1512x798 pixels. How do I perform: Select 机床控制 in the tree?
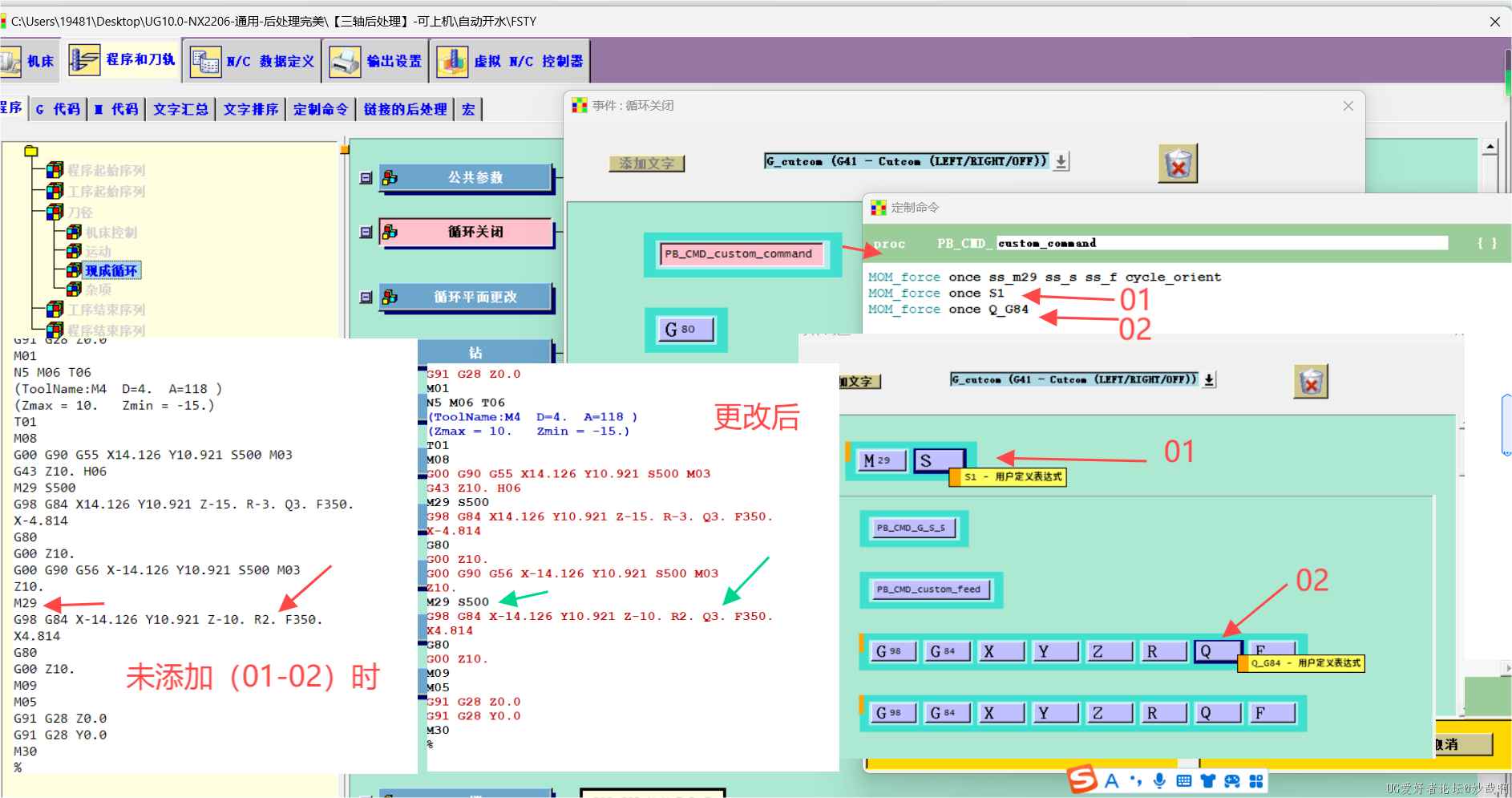111,232
